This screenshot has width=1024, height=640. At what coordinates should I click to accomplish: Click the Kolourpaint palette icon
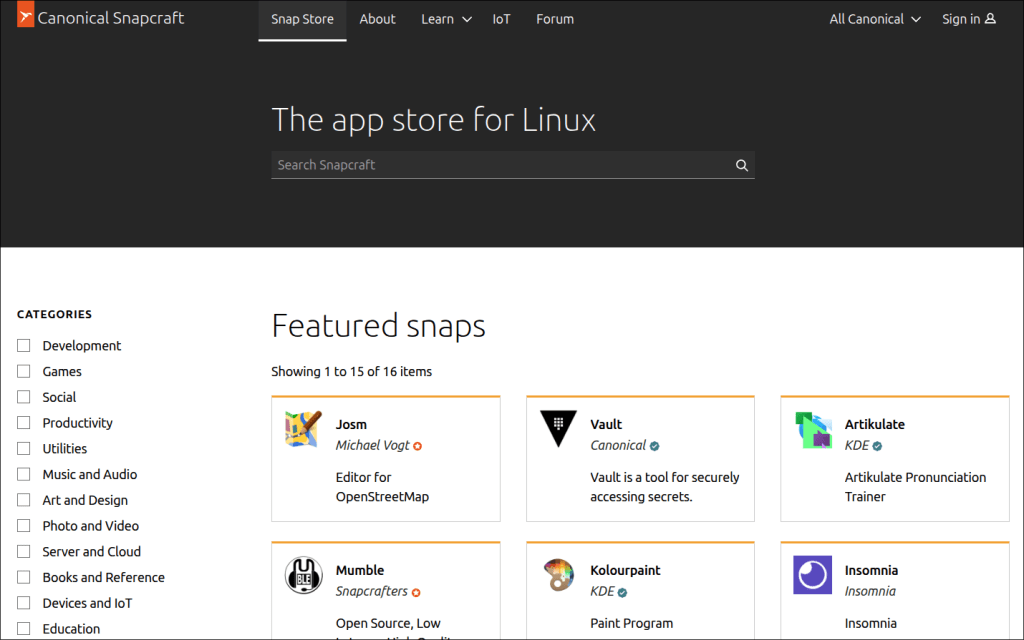coord(558,575)
